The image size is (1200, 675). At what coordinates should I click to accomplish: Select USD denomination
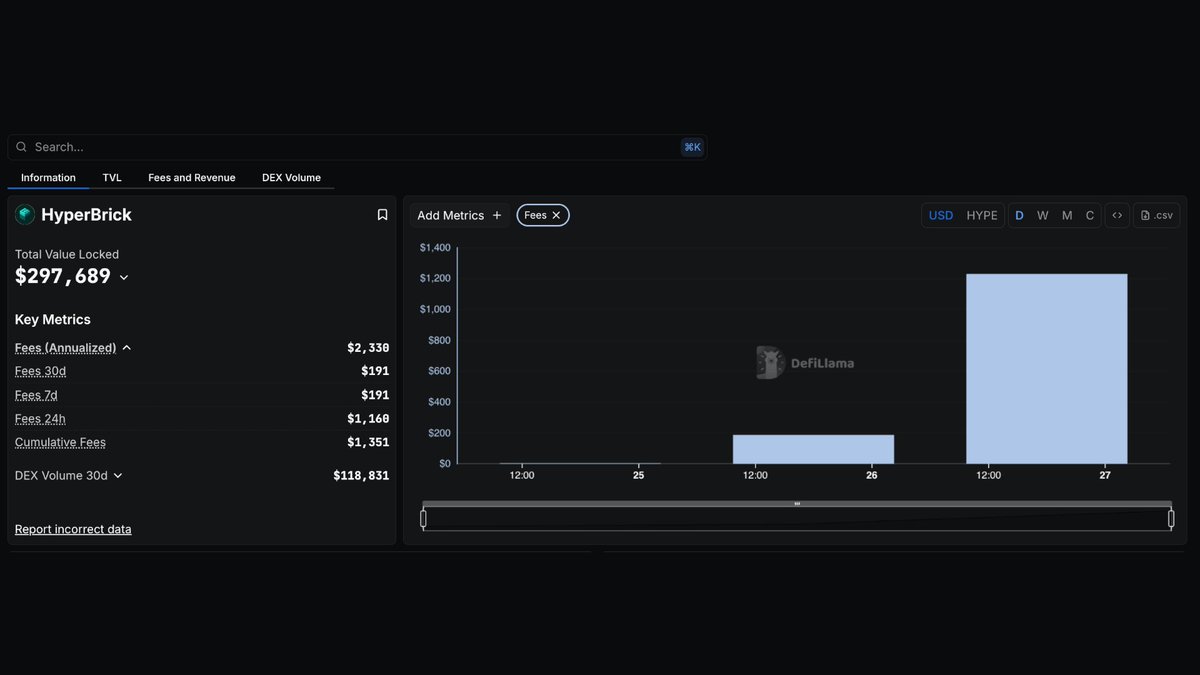[x=941, y=215]
